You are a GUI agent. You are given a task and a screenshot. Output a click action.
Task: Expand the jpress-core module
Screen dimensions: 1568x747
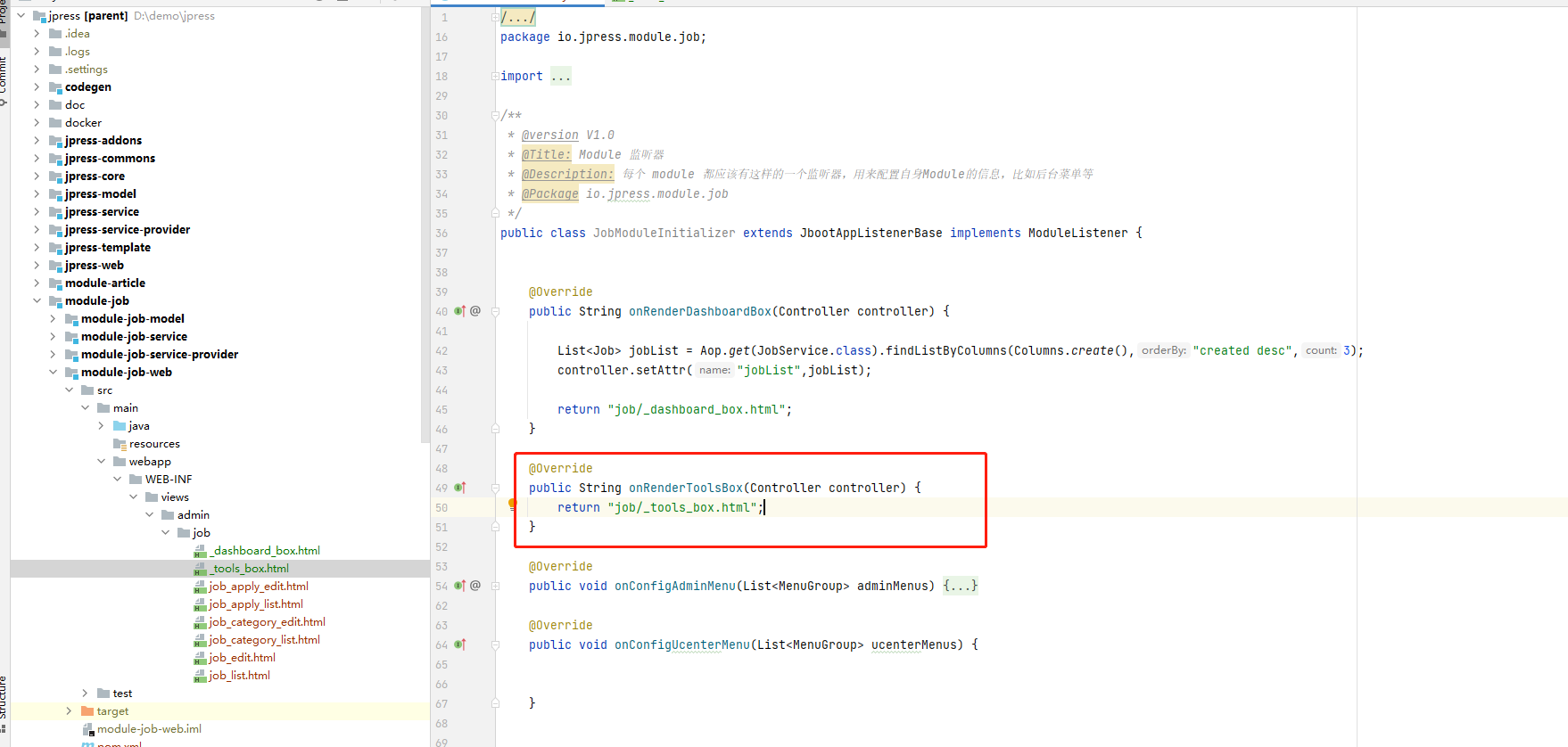37,176
